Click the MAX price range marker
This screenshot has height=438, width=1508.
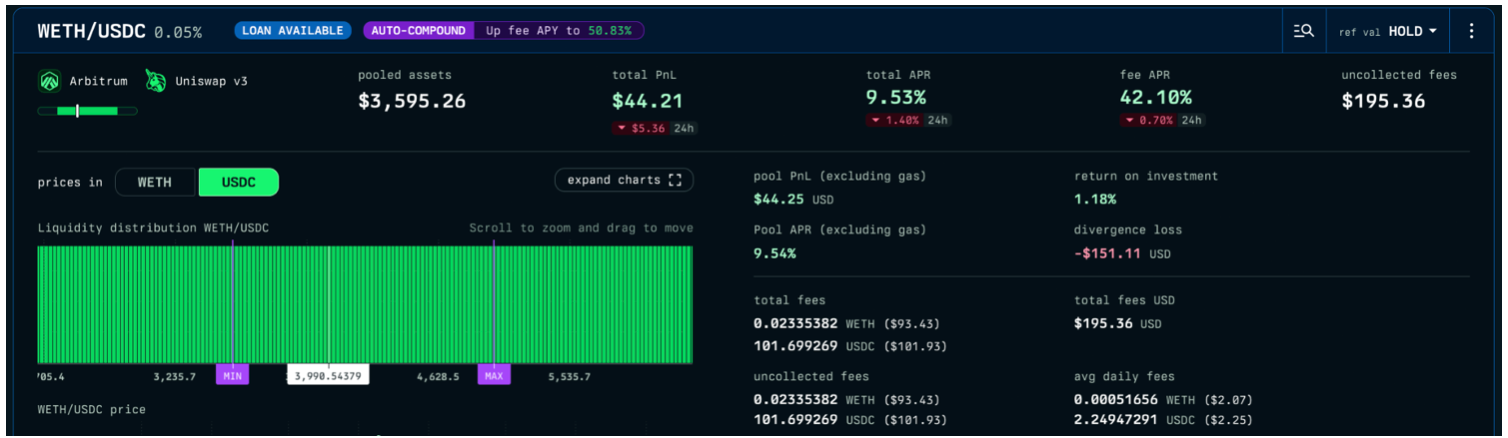[493, 376]
